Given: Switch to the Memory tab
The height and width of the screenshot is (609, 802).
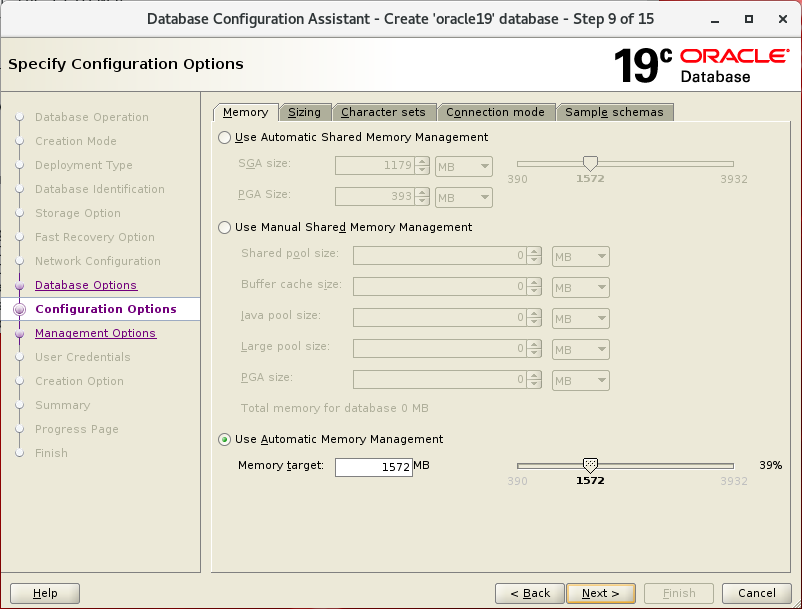Looking at the screenshot, I should (x=246, y=112).
